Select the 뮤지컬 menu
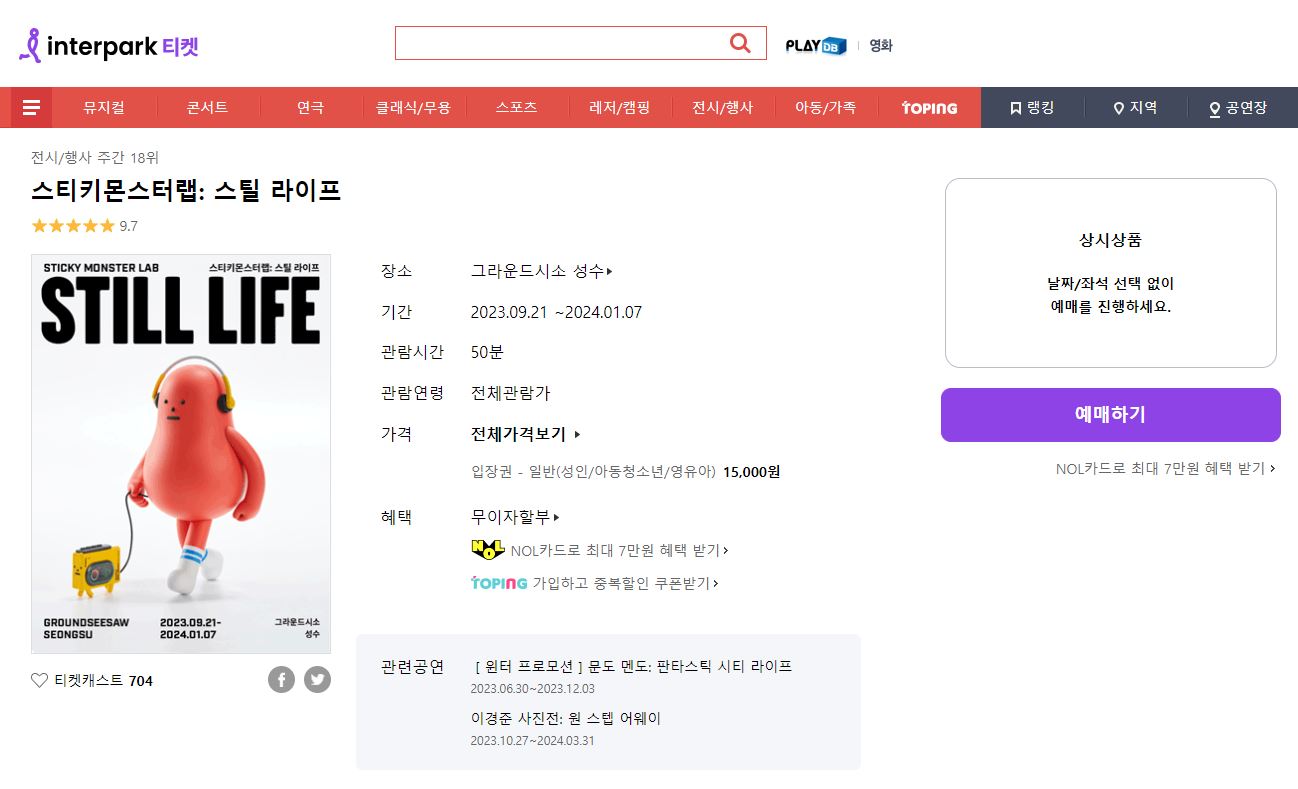1298x789 pixels. click(104, 108)
